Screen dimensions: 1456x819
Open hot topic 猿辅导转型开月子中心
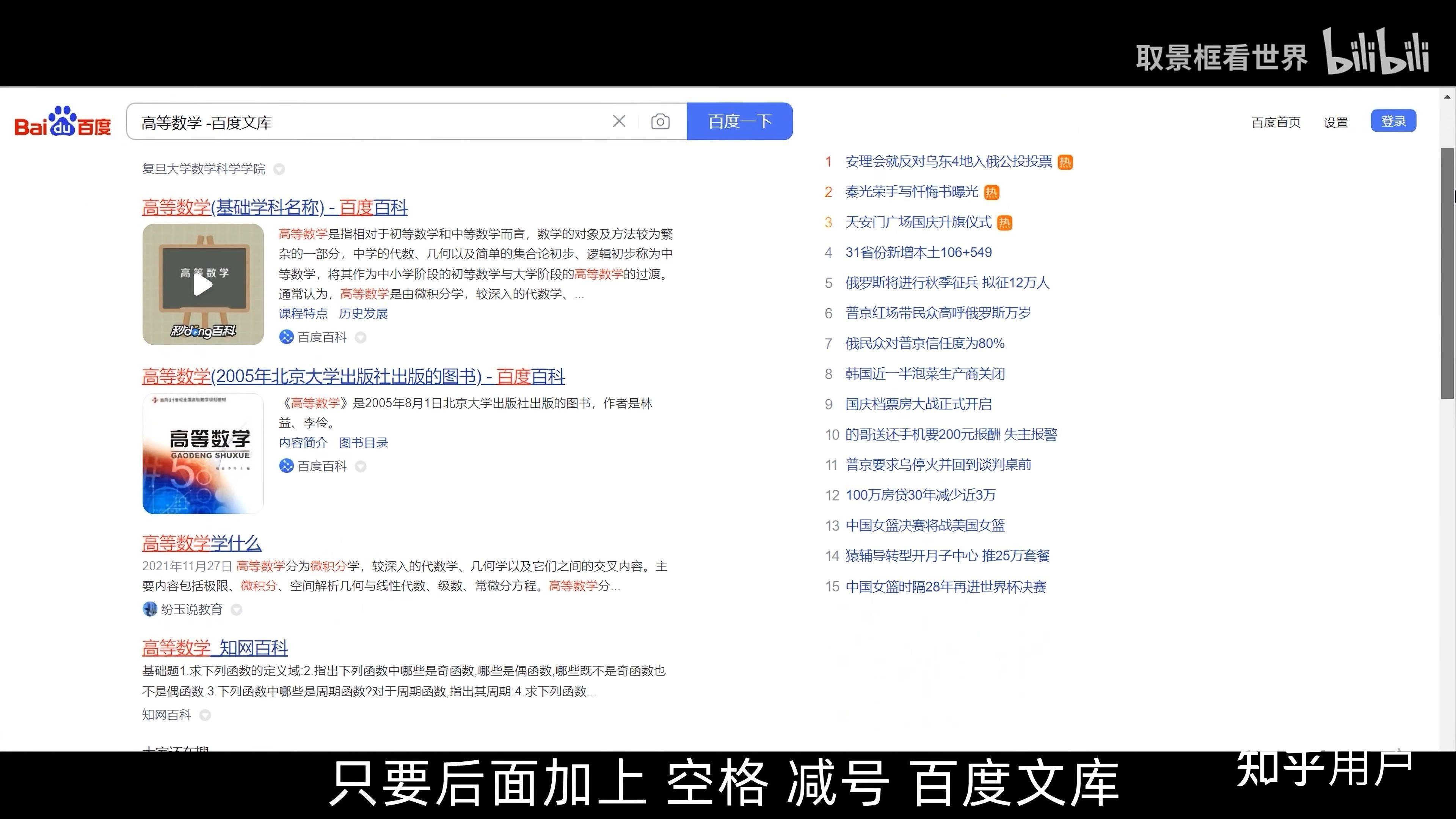pyautogui.click(x=947, y=555)
